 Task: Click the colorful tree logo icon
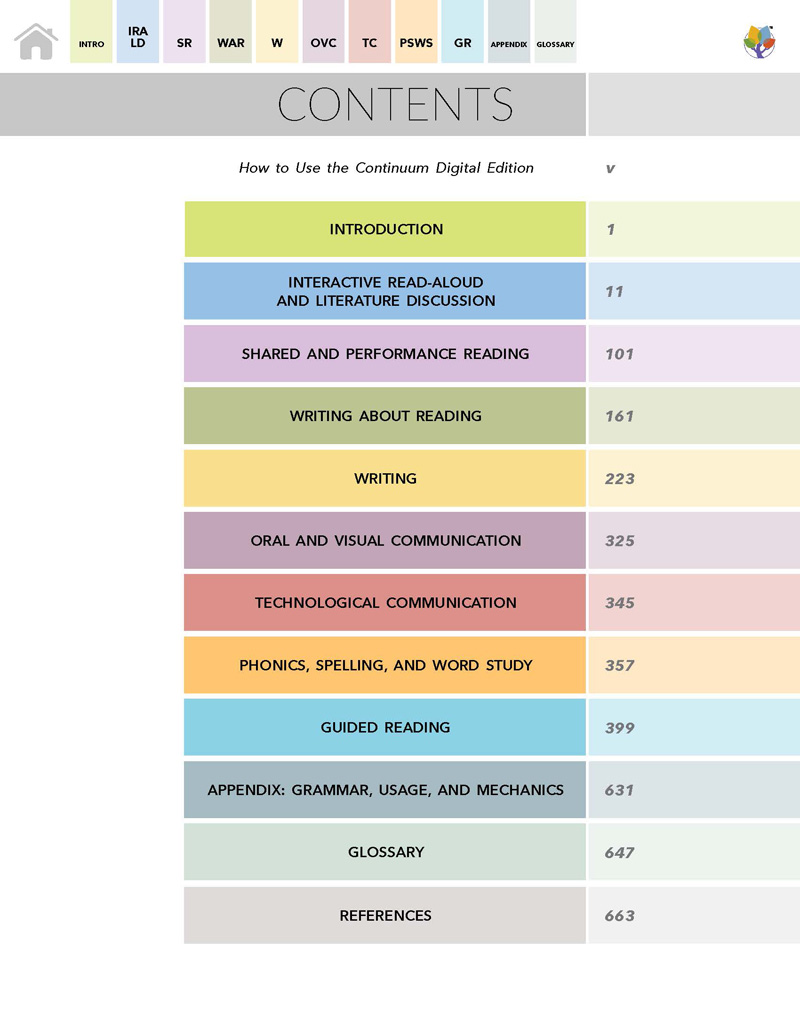click(x=759, y=41)
